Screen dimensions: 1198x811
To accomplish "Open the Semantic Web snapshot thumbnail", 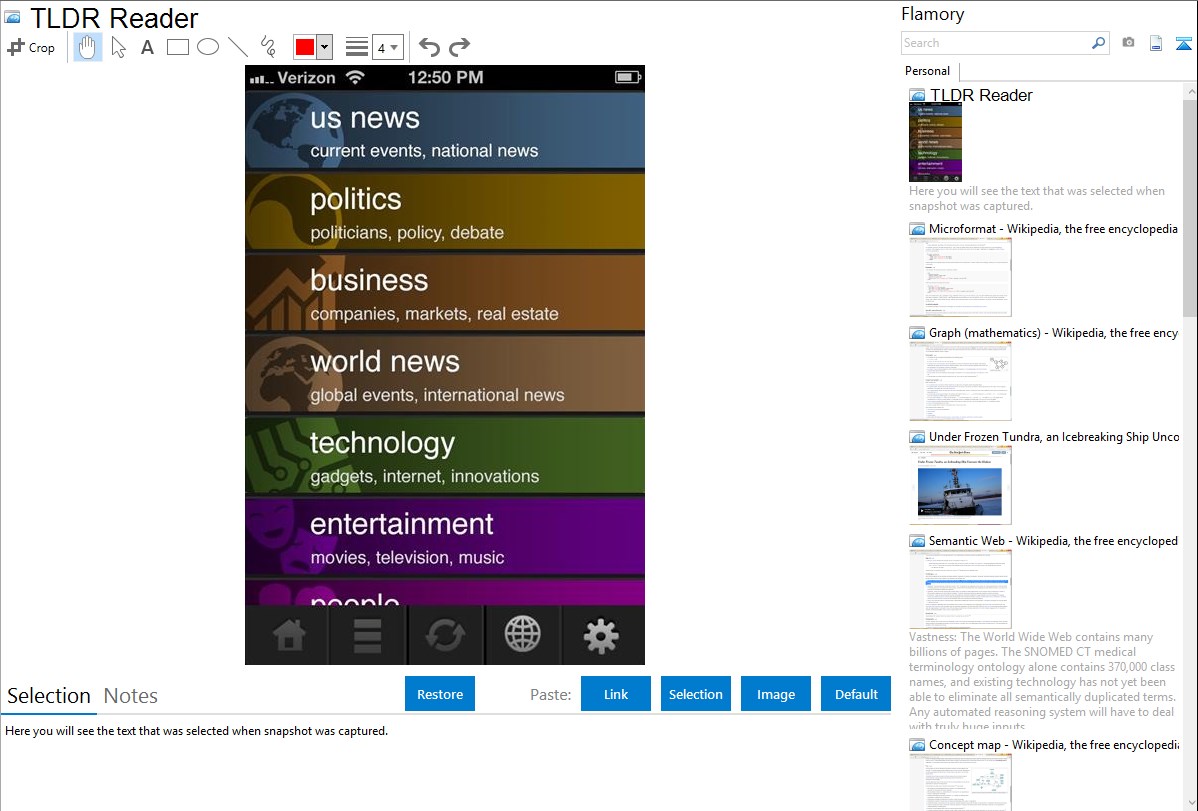I will coord(960,589).
